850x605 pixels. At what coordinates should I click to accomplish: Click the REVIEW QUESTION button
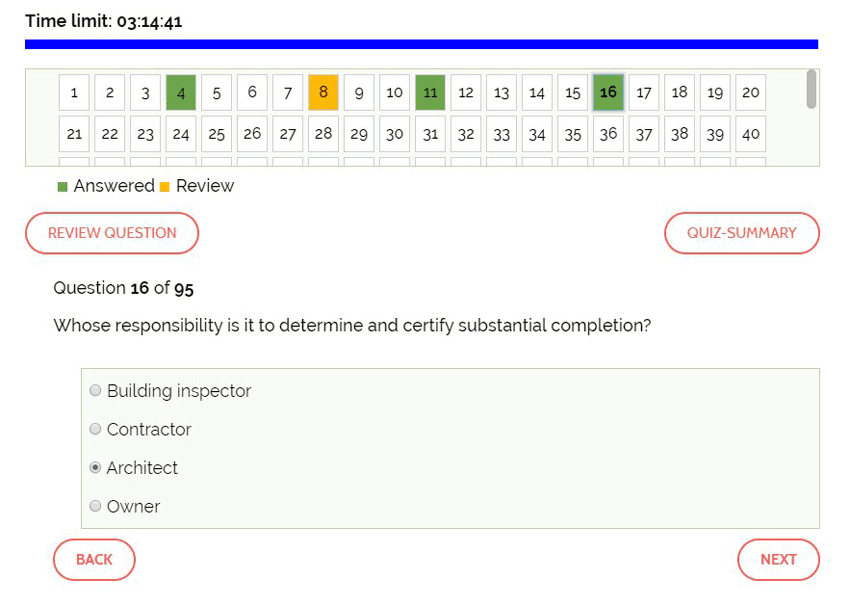(112, 233)
